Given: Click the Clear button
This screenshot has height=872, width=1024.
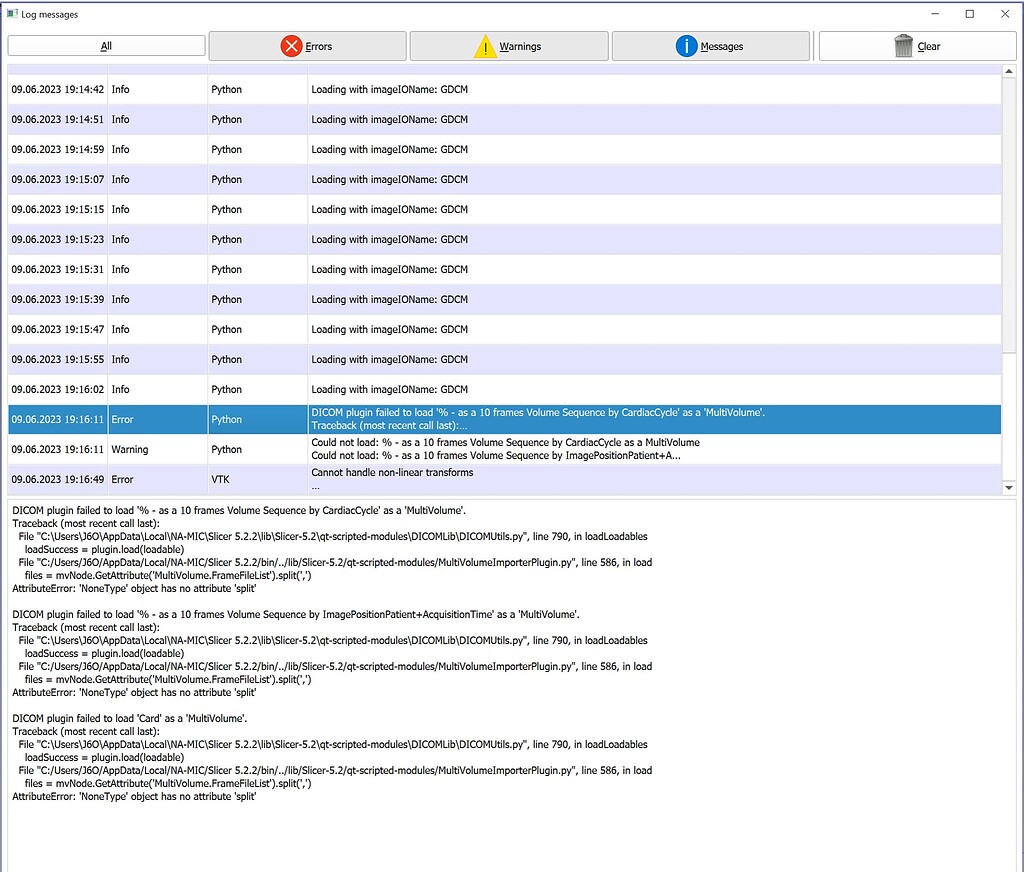Looking at the screenshot, I should (915, 45).
